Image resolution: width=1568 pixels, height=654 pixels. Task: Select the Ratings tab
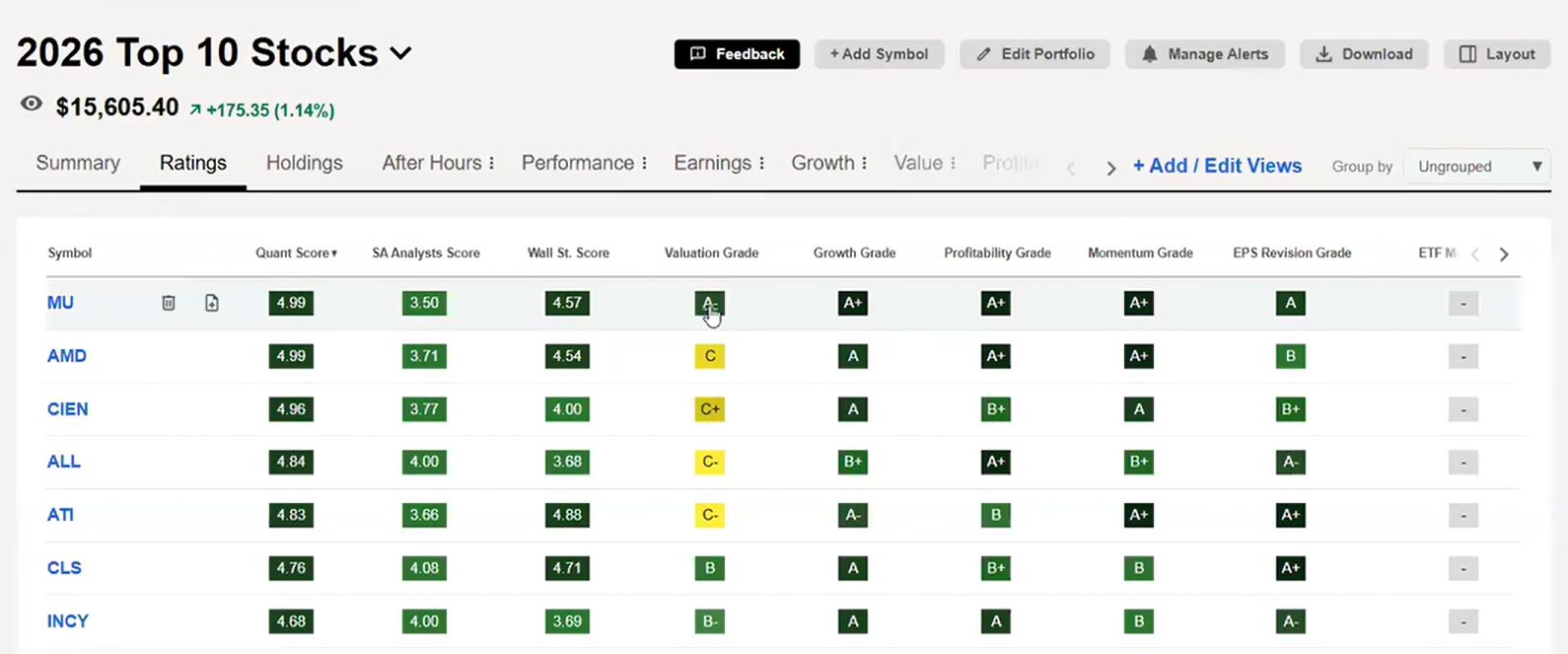193,163
